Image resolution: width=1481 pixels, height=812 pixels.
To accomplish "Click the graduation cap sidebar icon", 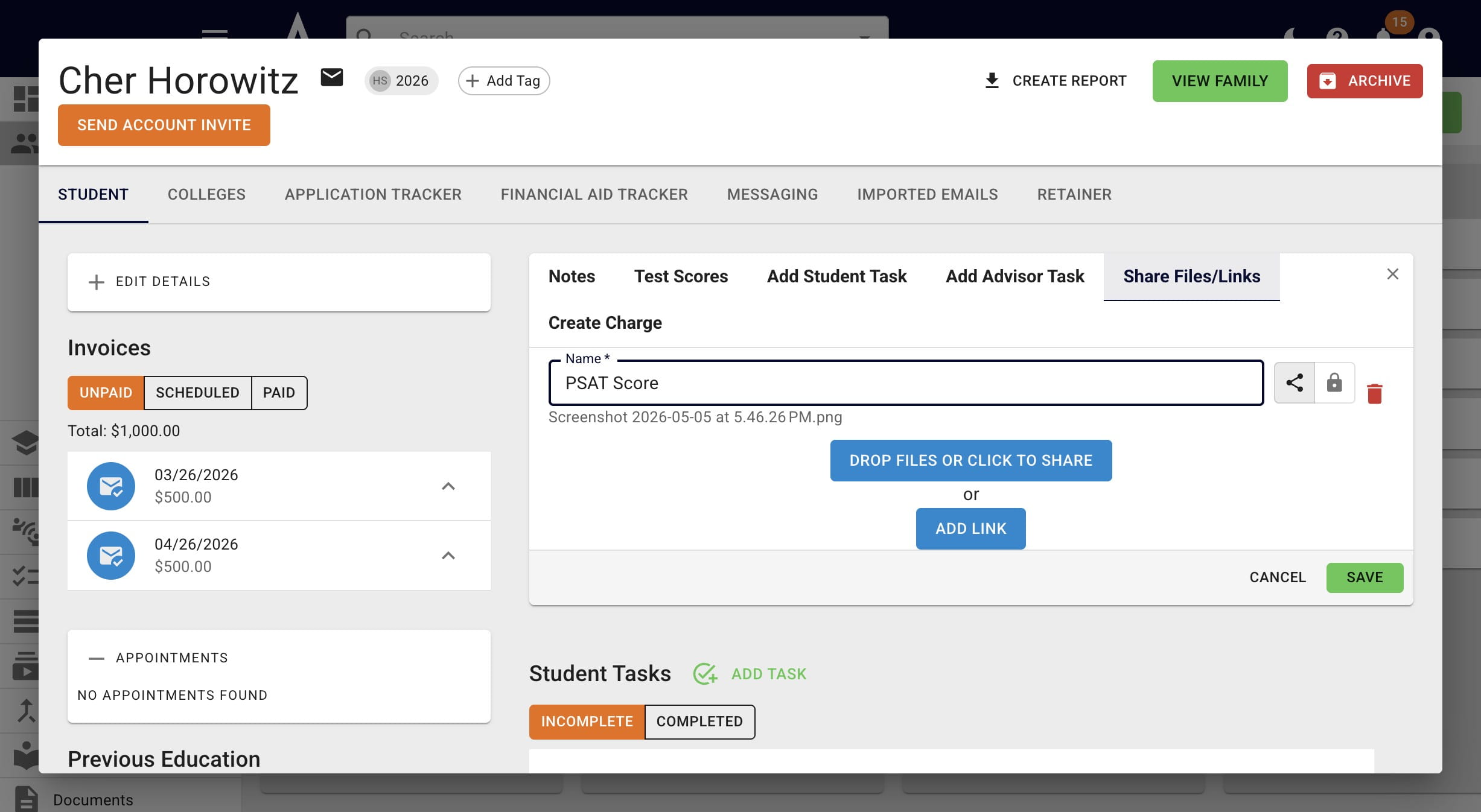I will click(x=25, y=443).
